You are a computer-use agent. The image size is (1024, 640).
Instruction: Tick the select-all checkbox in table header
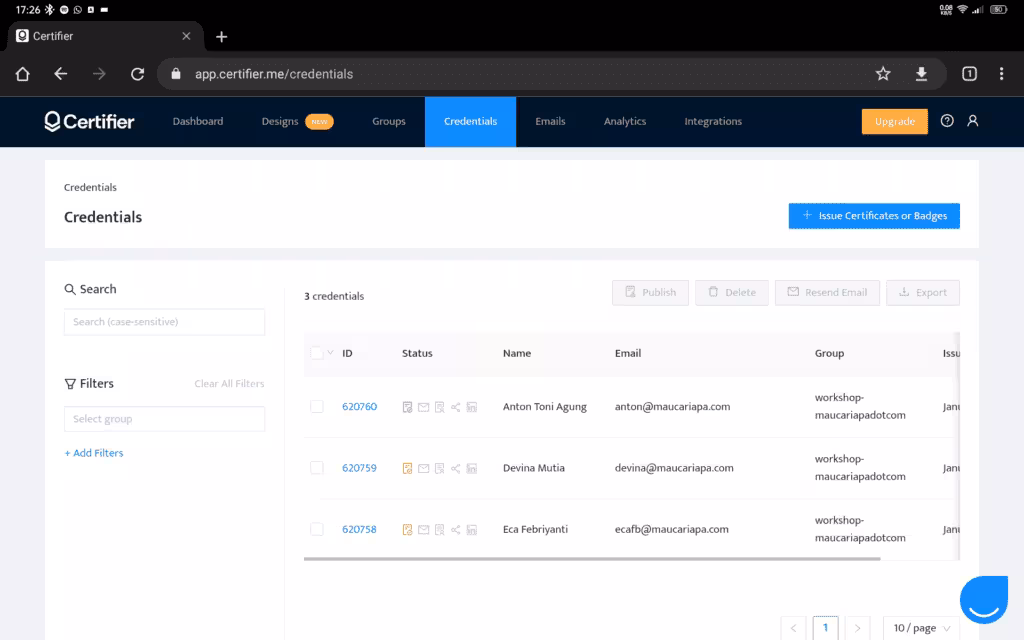[x=317, y=353]
